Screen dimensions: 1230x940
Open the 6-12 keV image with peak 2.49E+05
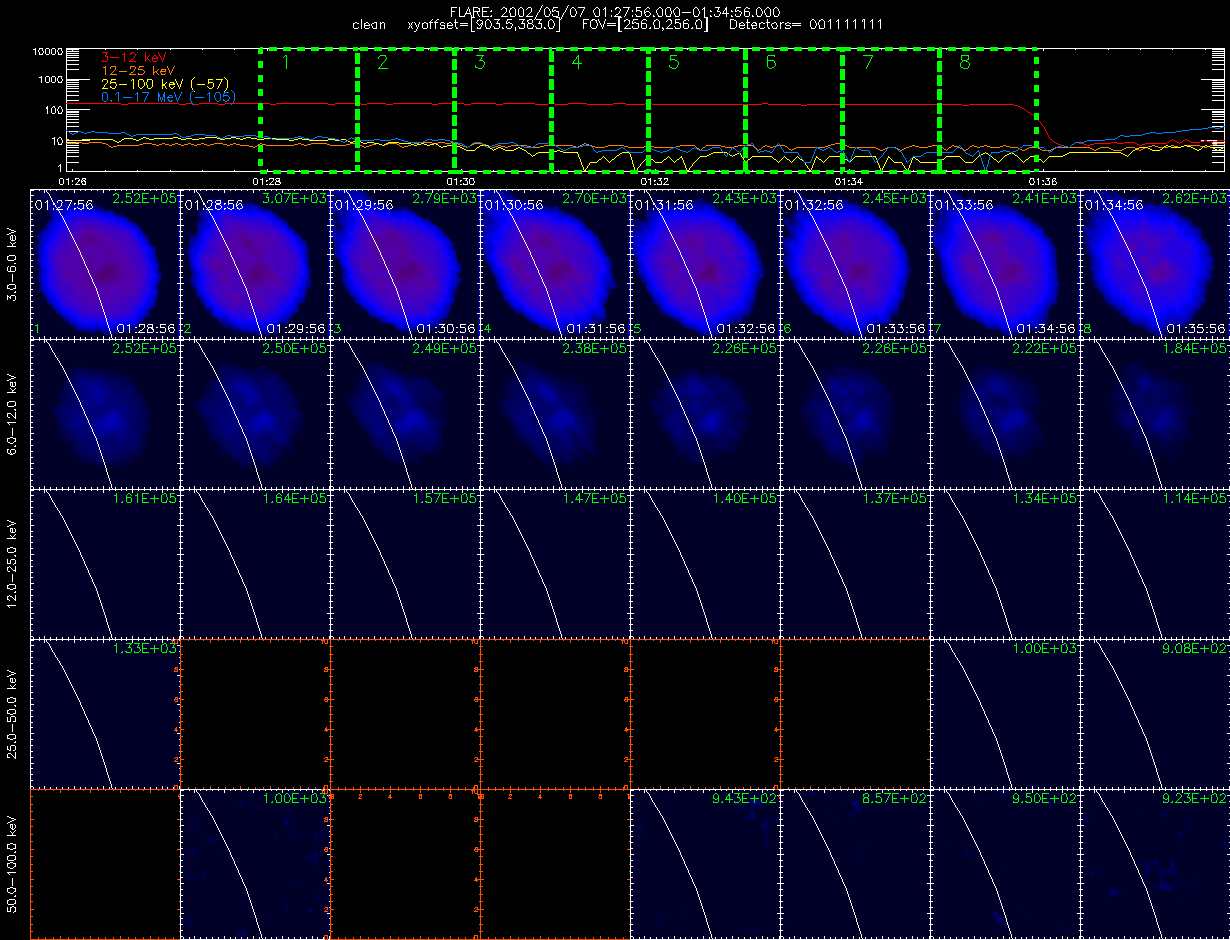coord(405,413)
